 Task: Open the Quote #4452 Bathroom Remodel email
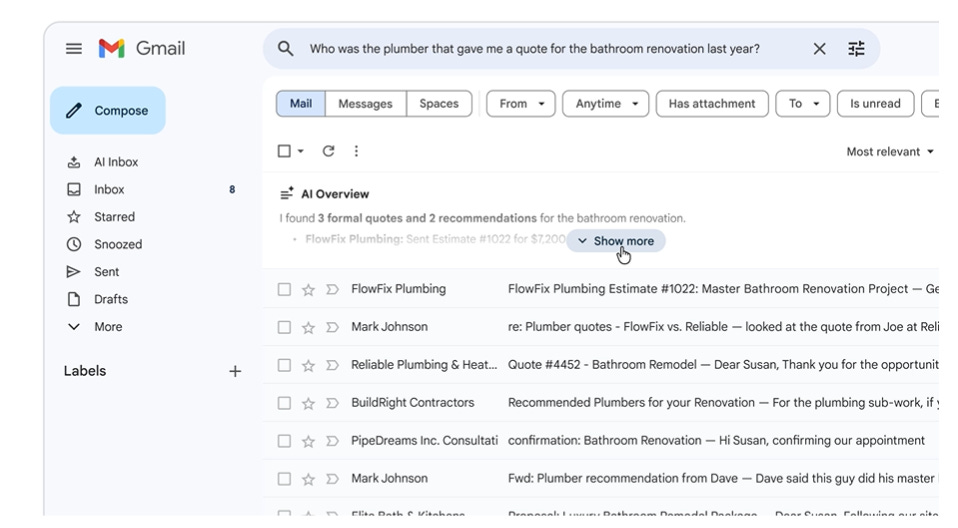tap(723, 365)
